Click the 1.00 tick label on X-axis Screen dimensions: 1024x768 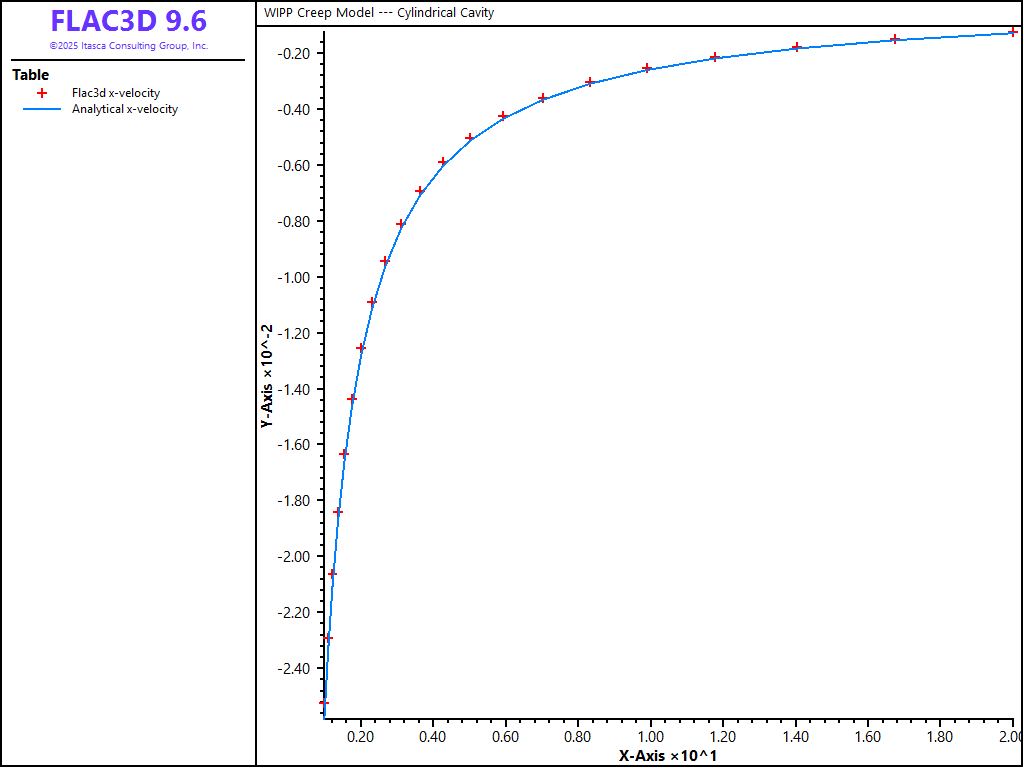point(650,737)
